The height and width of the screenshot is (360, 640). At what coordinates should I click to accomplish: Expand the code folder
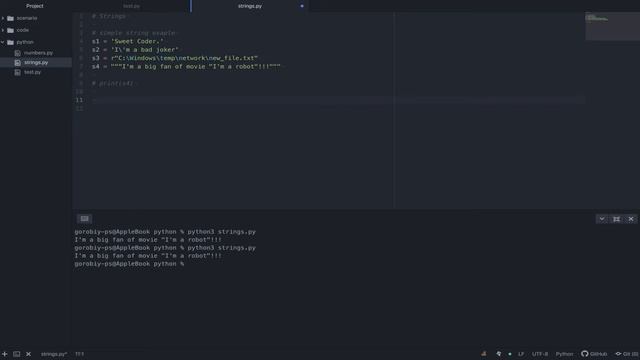(3, 30)
